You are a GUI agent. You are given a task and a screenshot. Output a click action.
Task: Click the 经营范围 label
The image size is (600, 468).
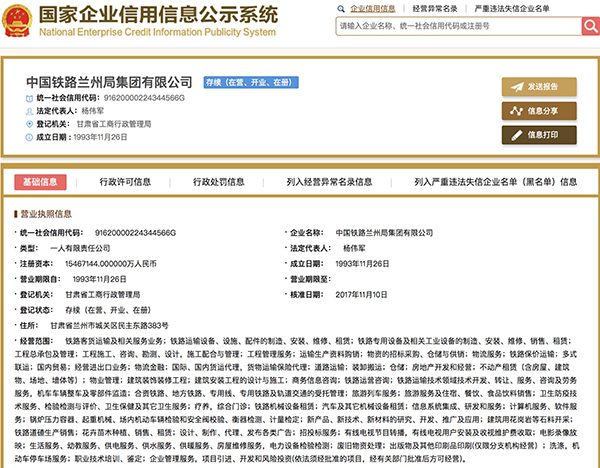coord(37,341)
